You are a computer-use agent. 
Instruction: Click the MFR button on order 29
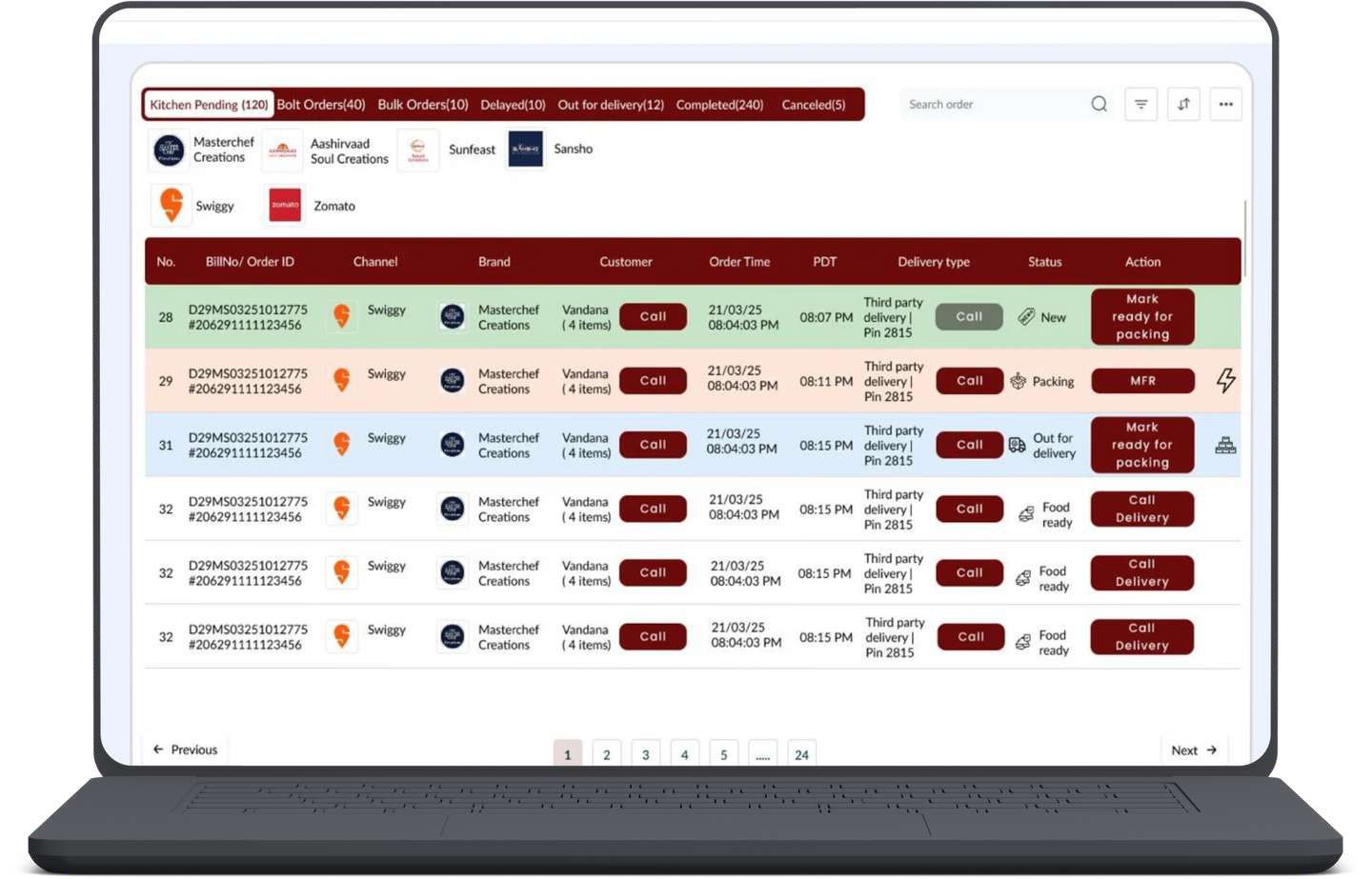[x=1141, y=380]
